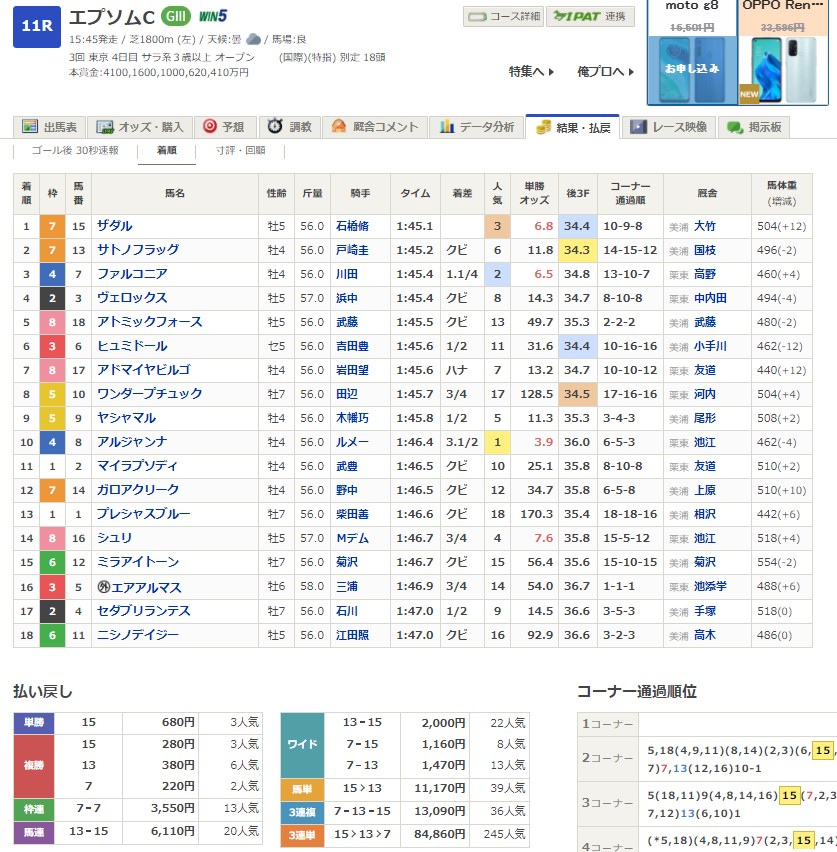Click the 調教 stopwatch icon tab
This screenshot has height=852, width=837.
point(290,127)
